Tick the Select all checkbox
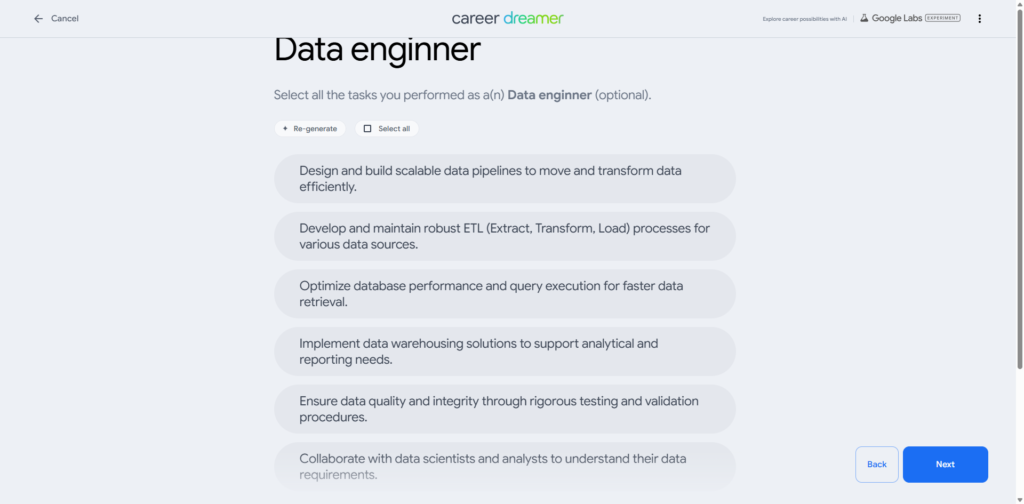The height and width of the screenshot is (504, 1024). click(367, 129)
